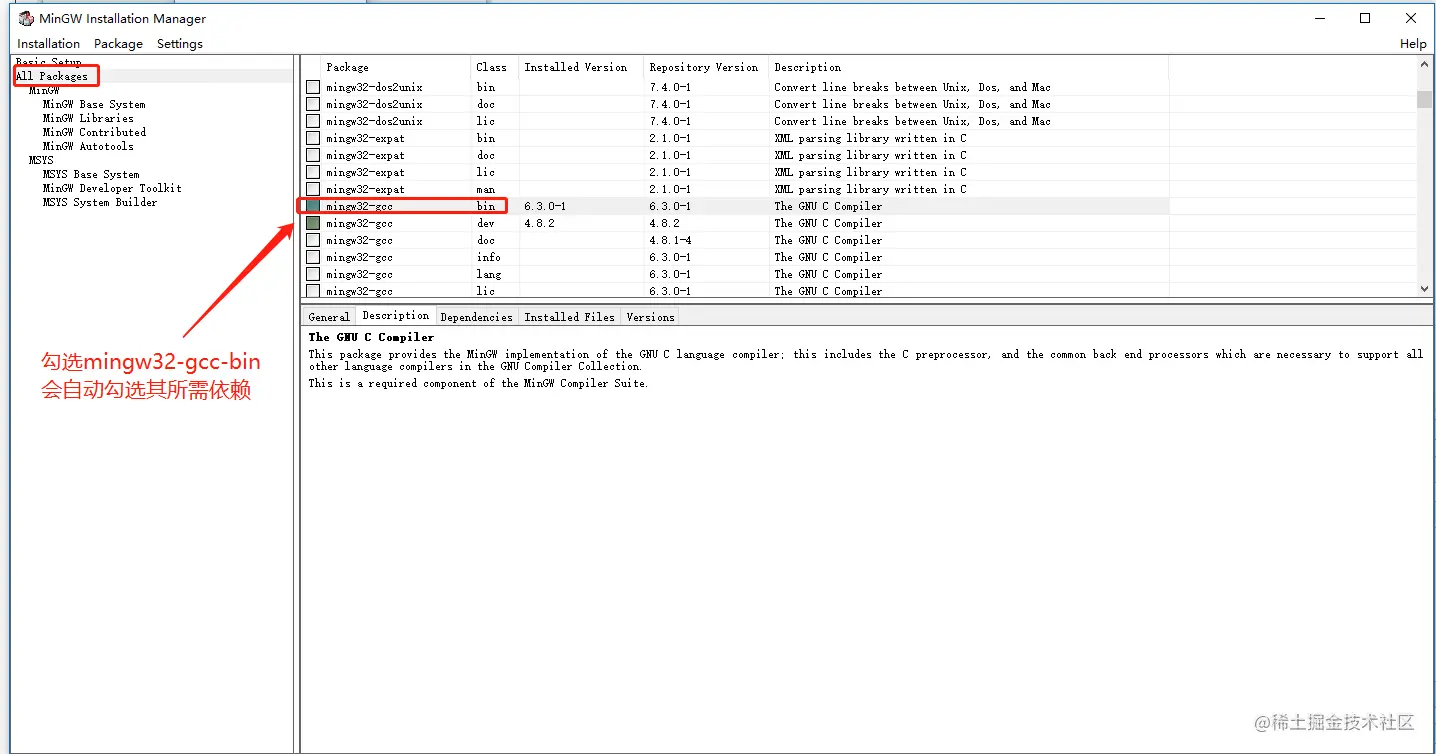Click repository version 4.8.1-4
Viewport: 1436px width, 754px height.
pos(670,241)
